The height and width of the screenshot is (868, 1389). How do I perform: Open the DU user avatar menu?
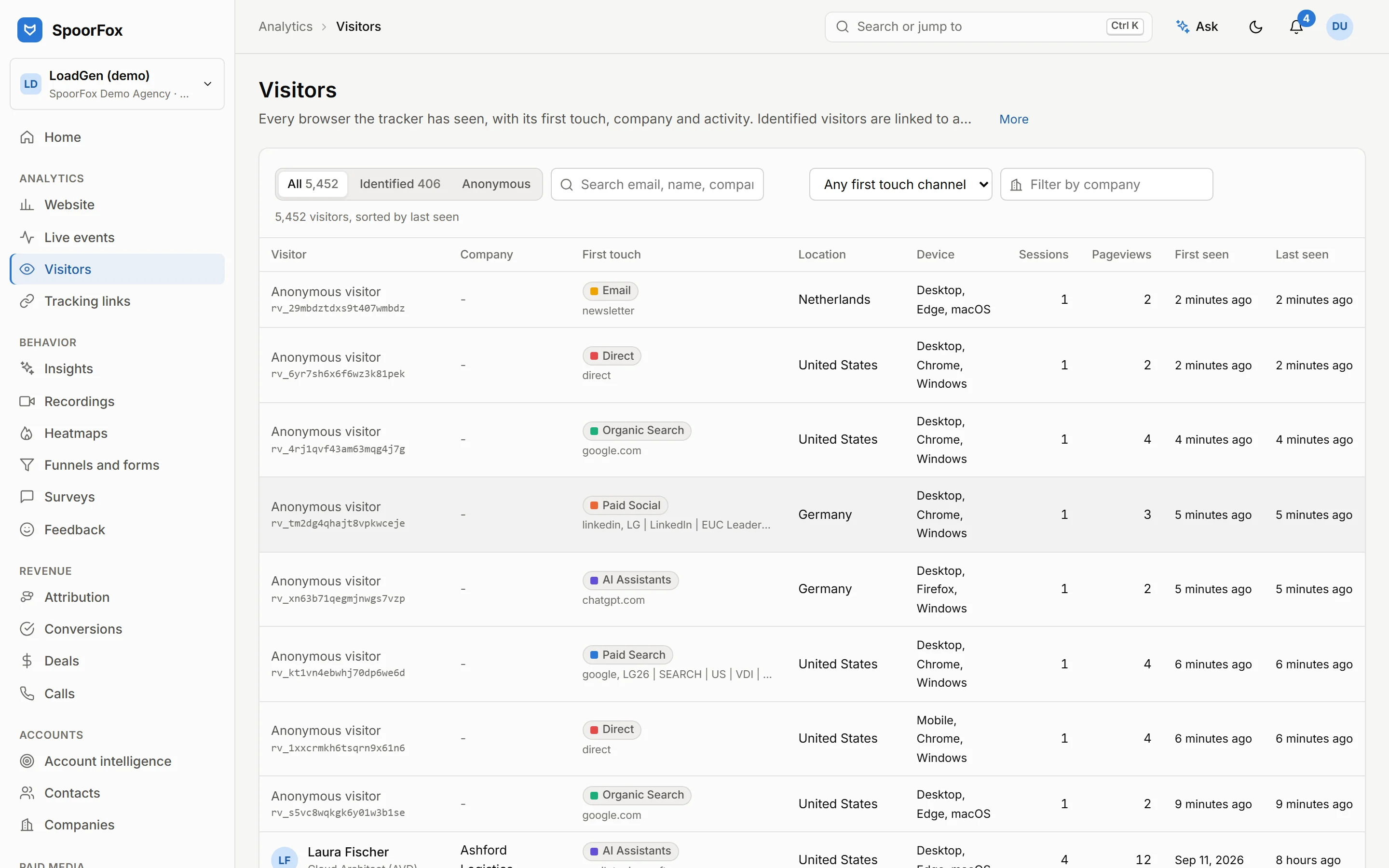(x=1340, y=27)
